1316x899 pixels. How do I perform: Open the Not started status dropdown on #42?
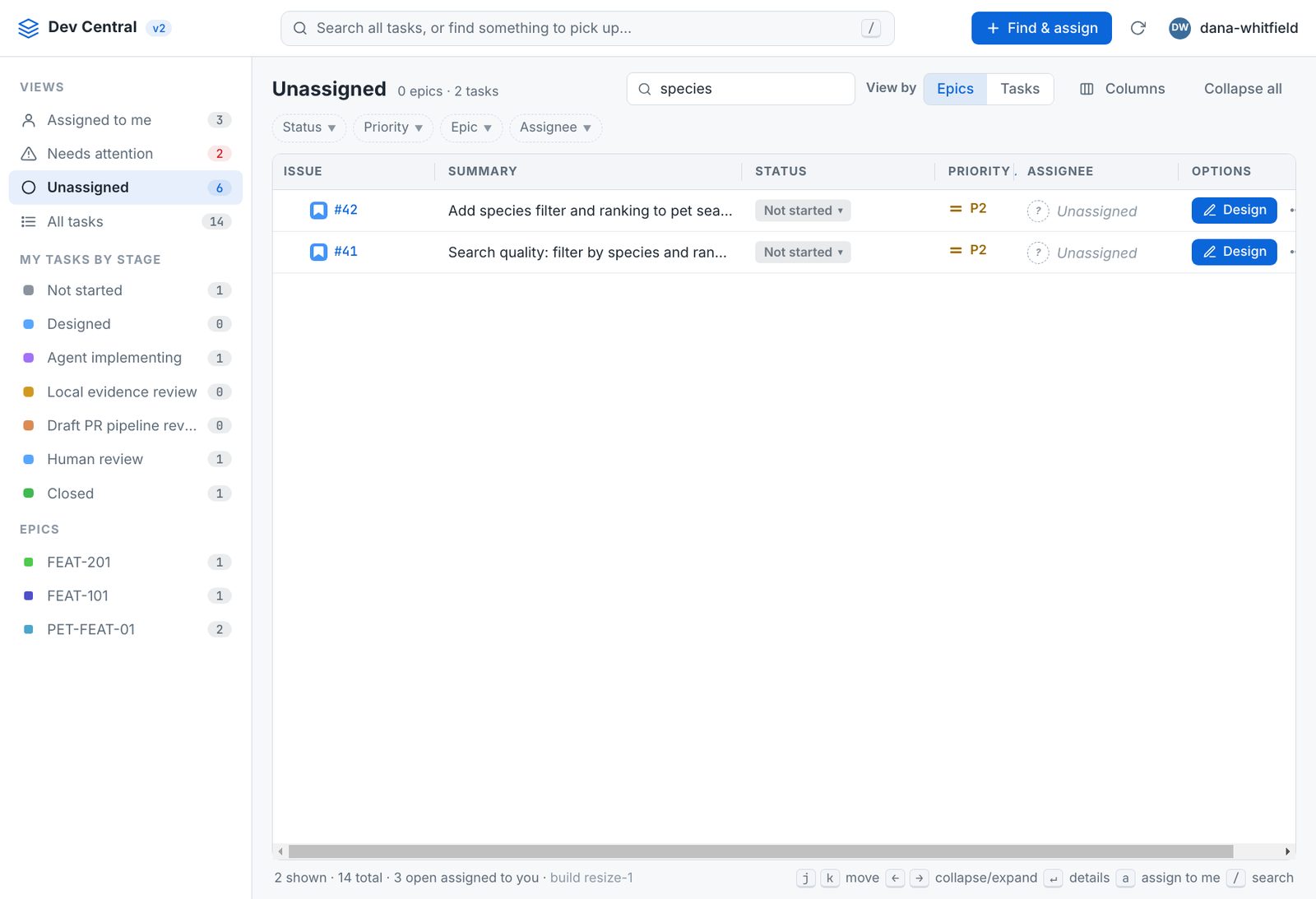pos(803,211)
